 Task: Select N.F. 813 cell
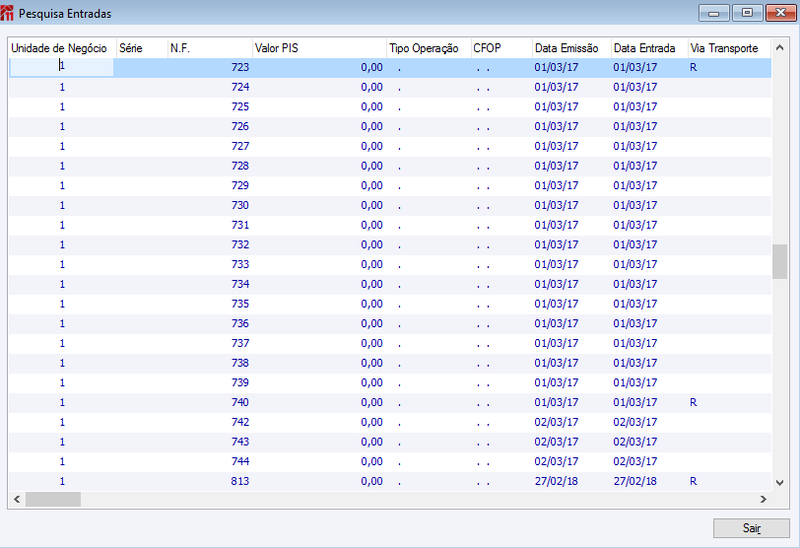coord(210,481)
